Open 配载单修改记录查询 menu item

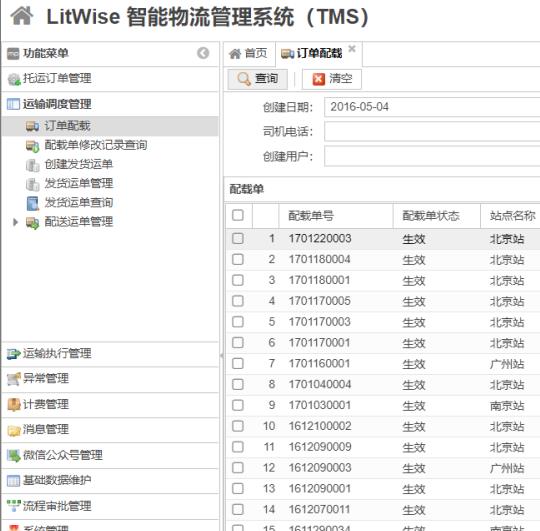110,145
